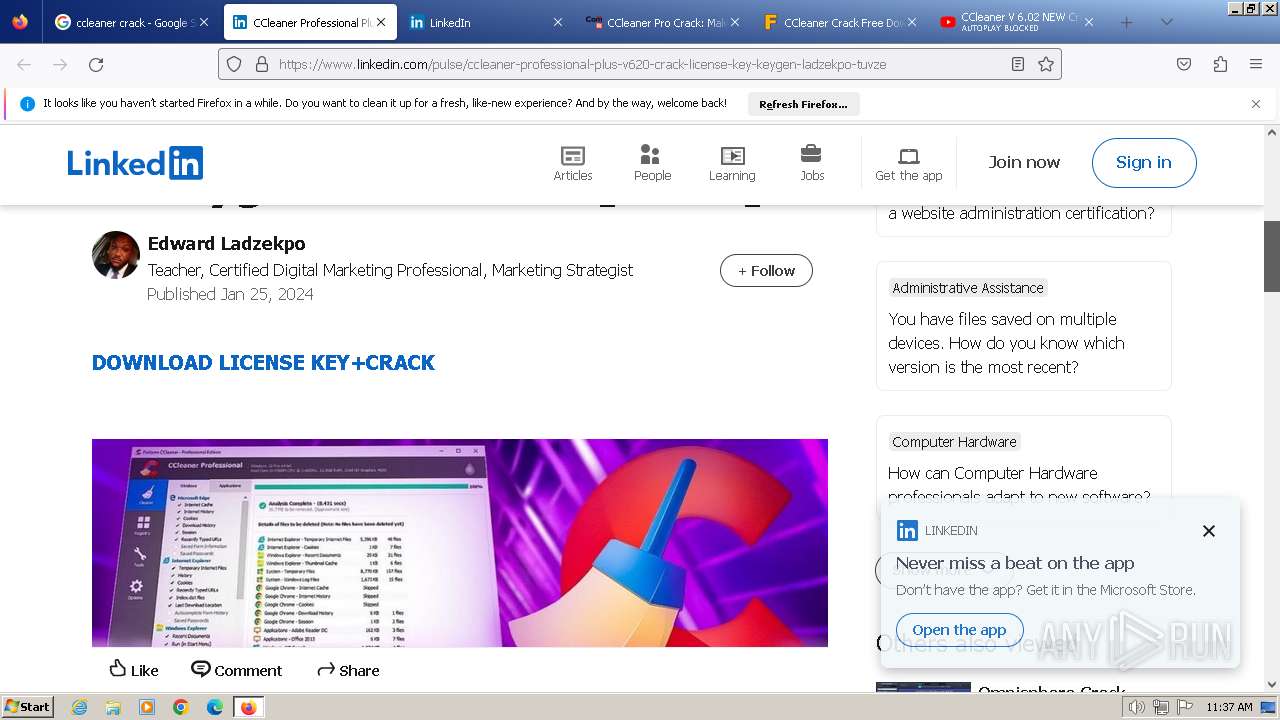The image size is (1280, 720).
Task: Open the Articles section
Action: 573,163
